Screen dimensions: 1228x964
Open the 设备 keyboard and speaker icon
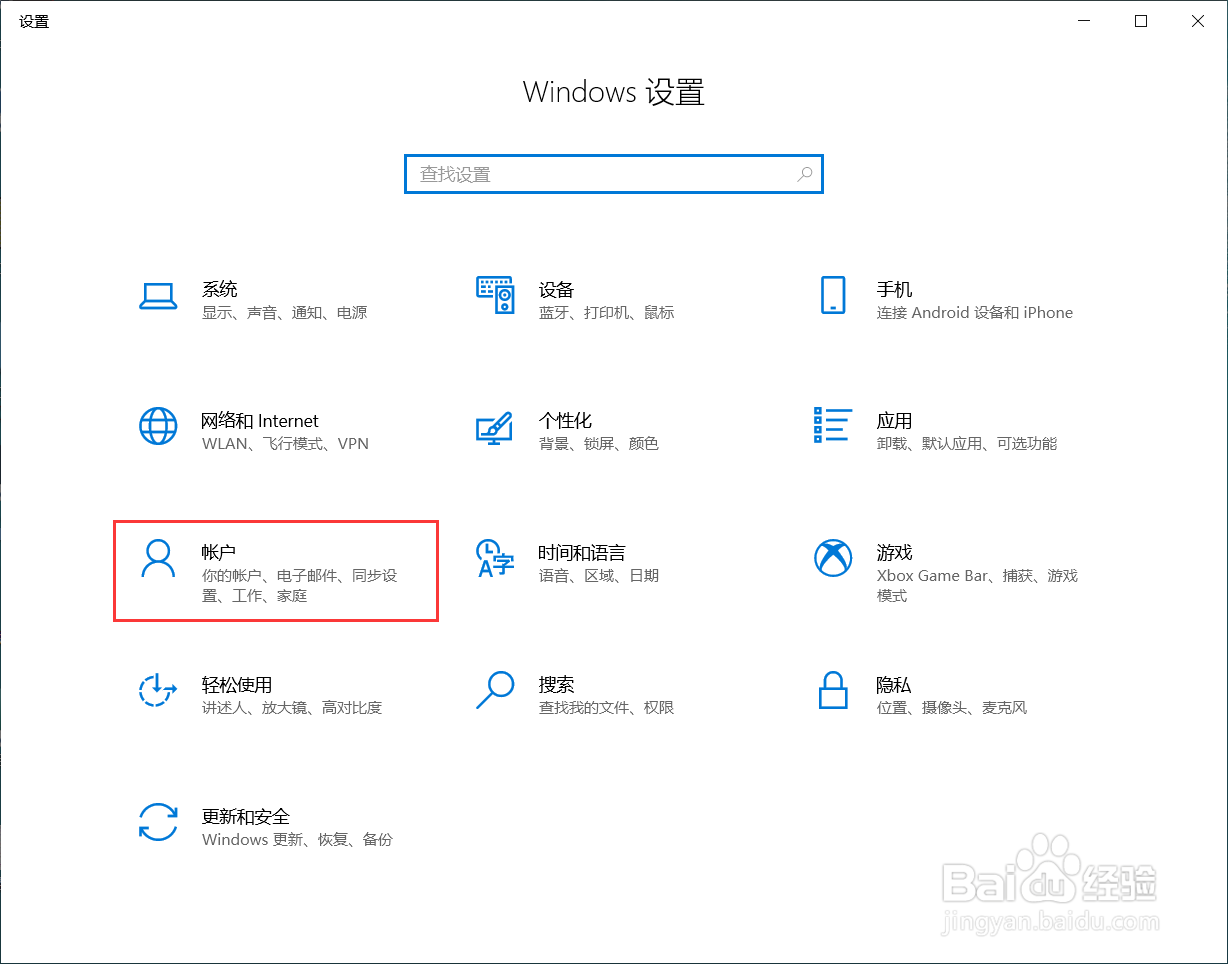(495, 295)
